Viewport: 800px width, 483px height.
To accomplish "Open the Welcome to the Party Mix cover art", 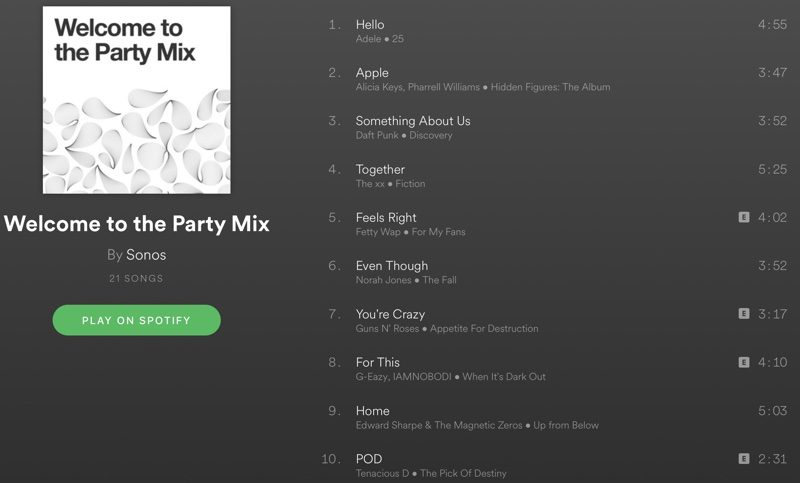I will (x=137, y=100).
